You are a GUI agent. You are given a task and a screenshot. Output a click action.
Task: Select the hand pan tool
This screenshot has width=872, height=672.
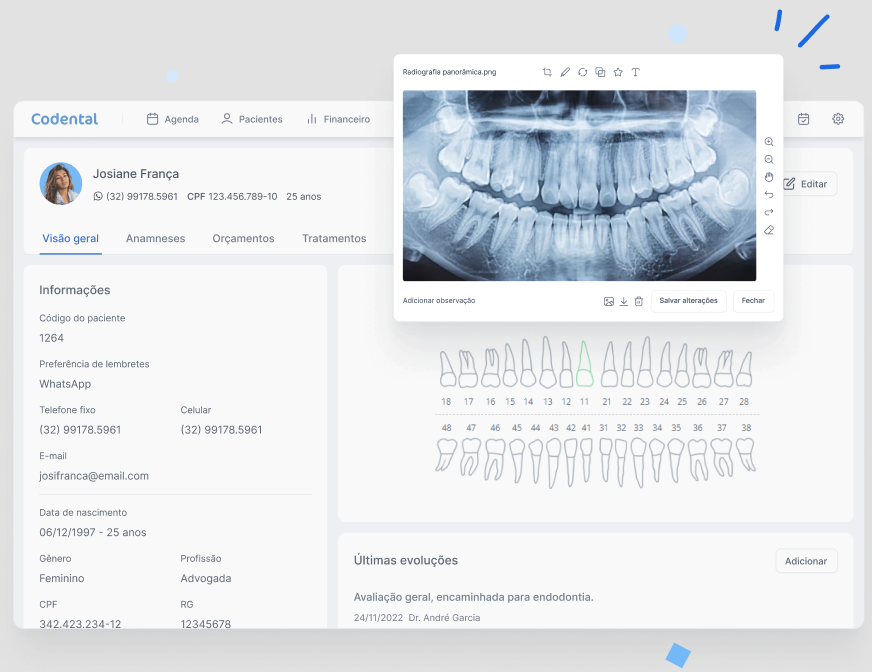(x=768, y=177)
